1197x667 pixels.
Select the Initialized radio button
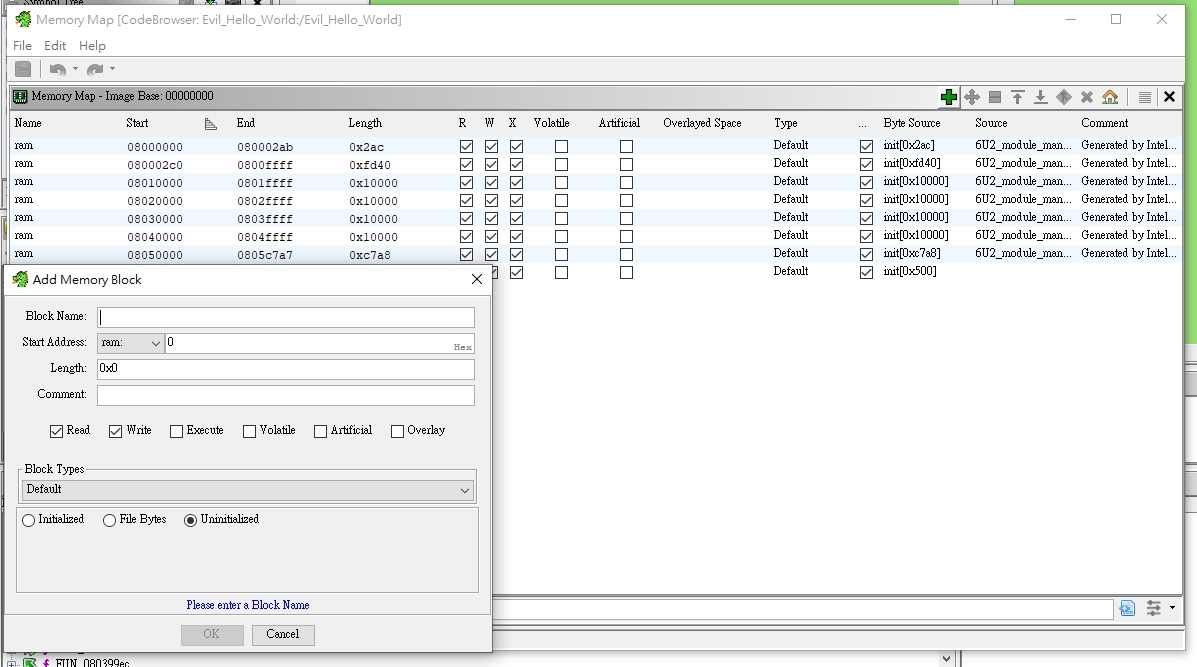29,520
